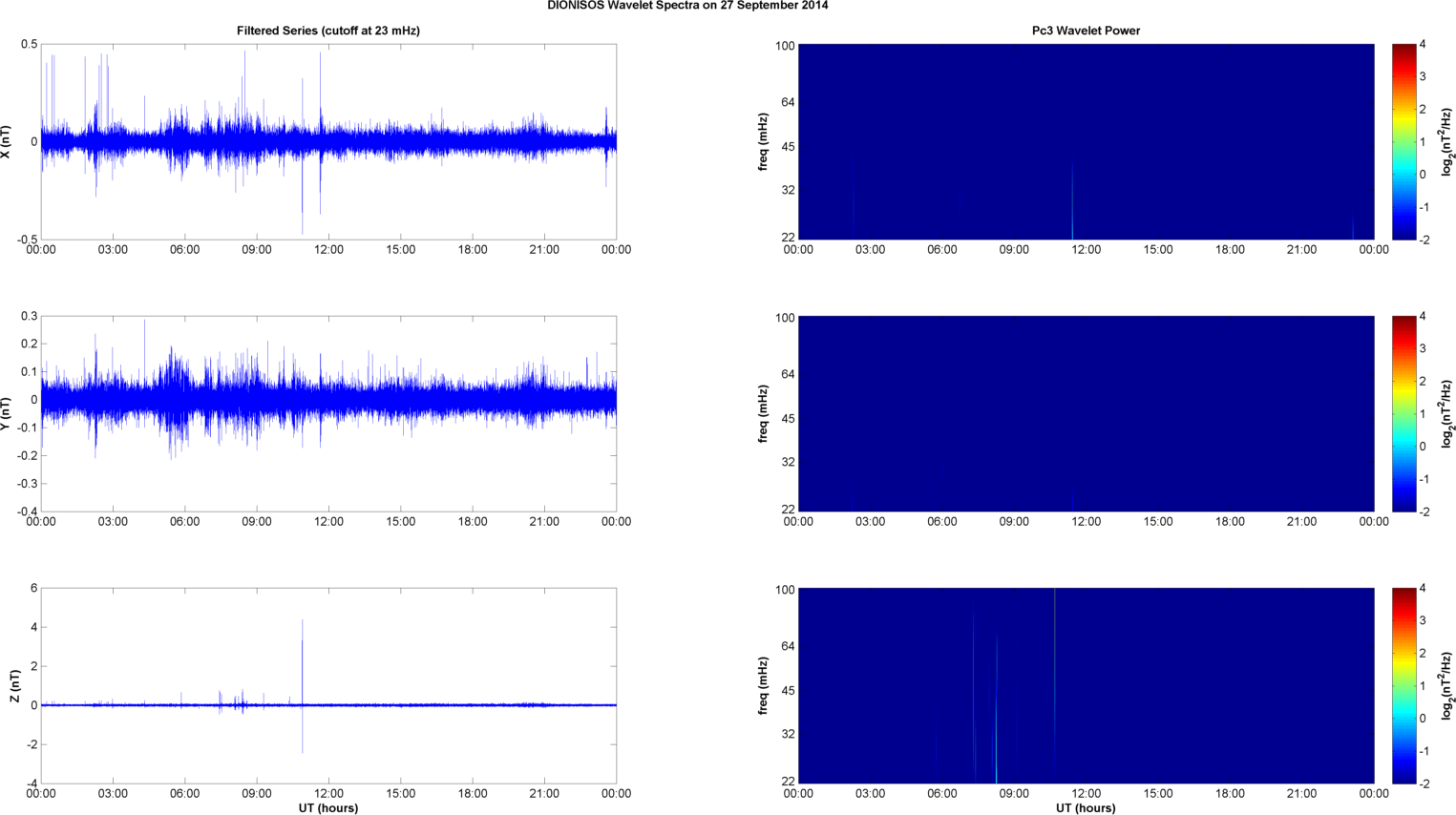The height and width of the screenshot is (815, 1456).
Task: Click the '06:00' tick under the top spectrogram
Action: pos(941,250)
